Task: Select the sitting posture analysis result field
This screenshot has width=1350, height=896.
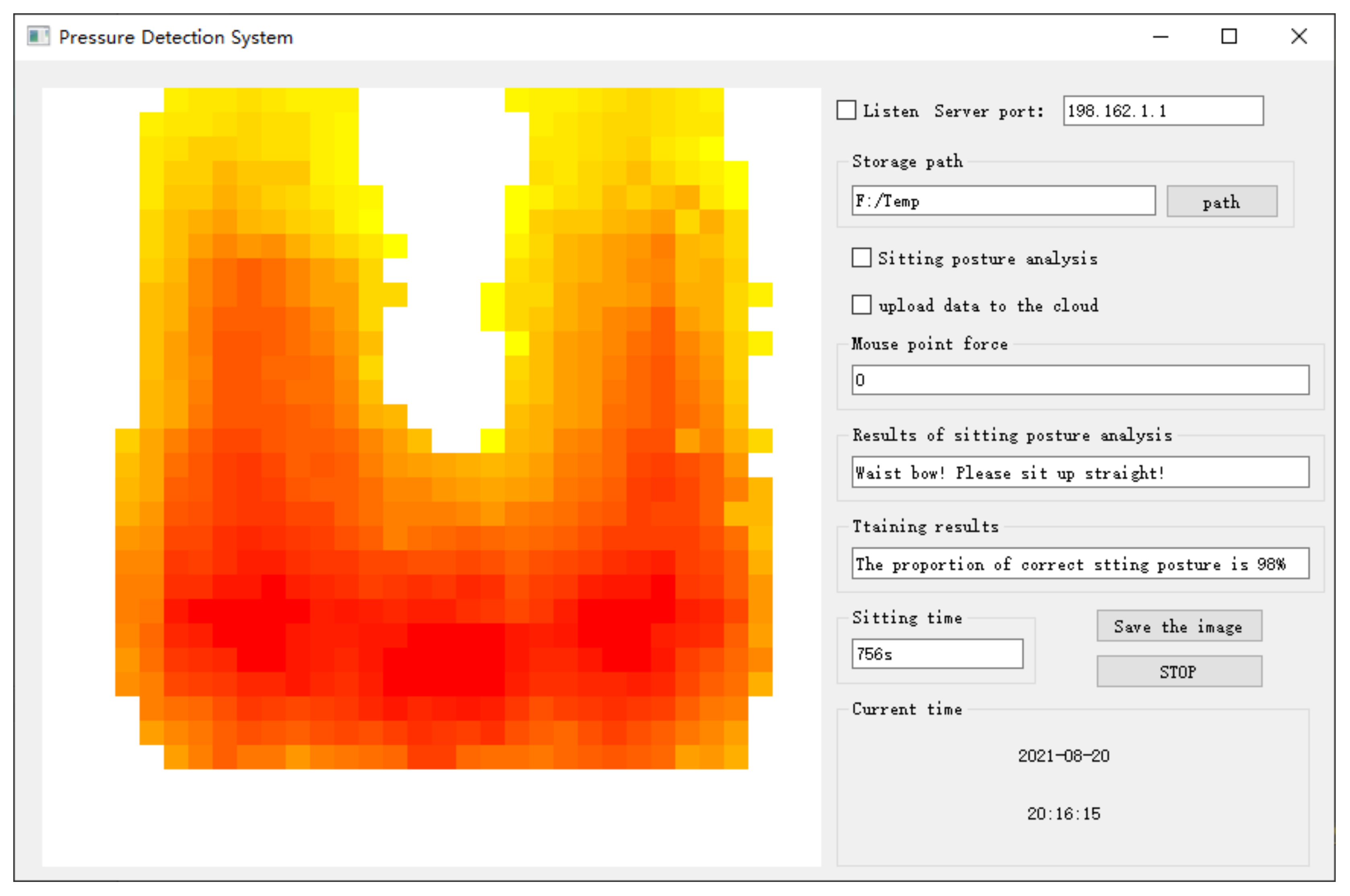Action: pos(1080,472)
